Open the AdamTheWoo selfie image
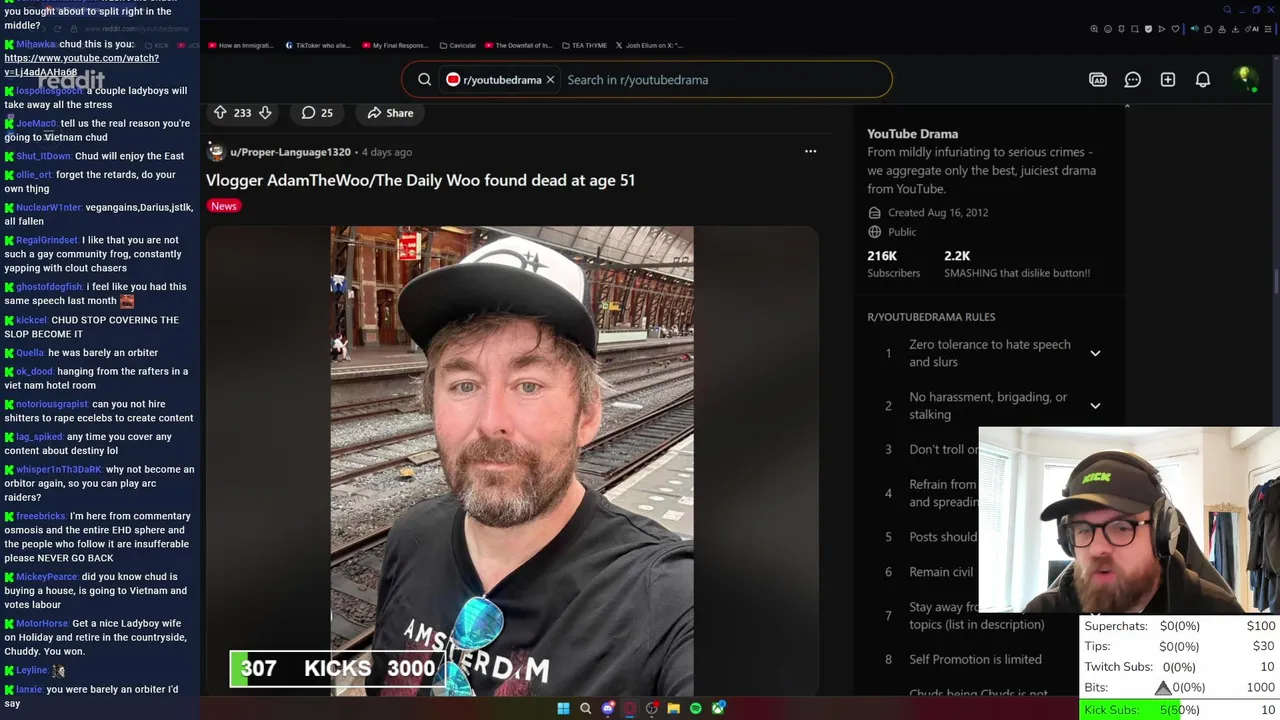Image resolution: width=1280 pixels, height=720 pixels. tap(512, 460)
